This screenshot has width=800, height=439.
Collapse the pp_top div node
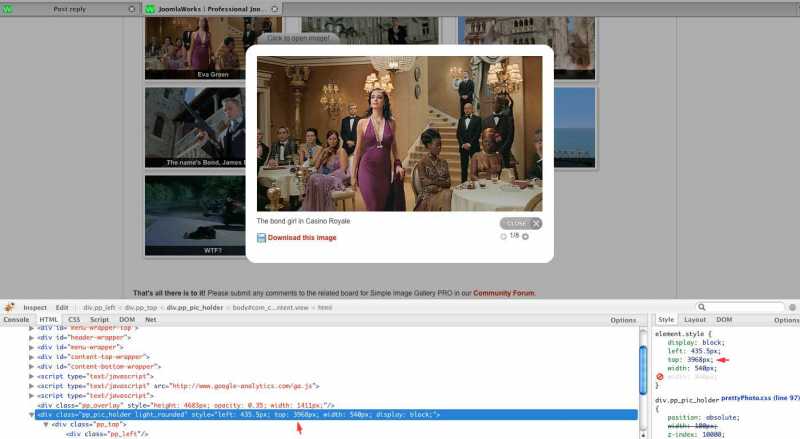click(46, 425)
